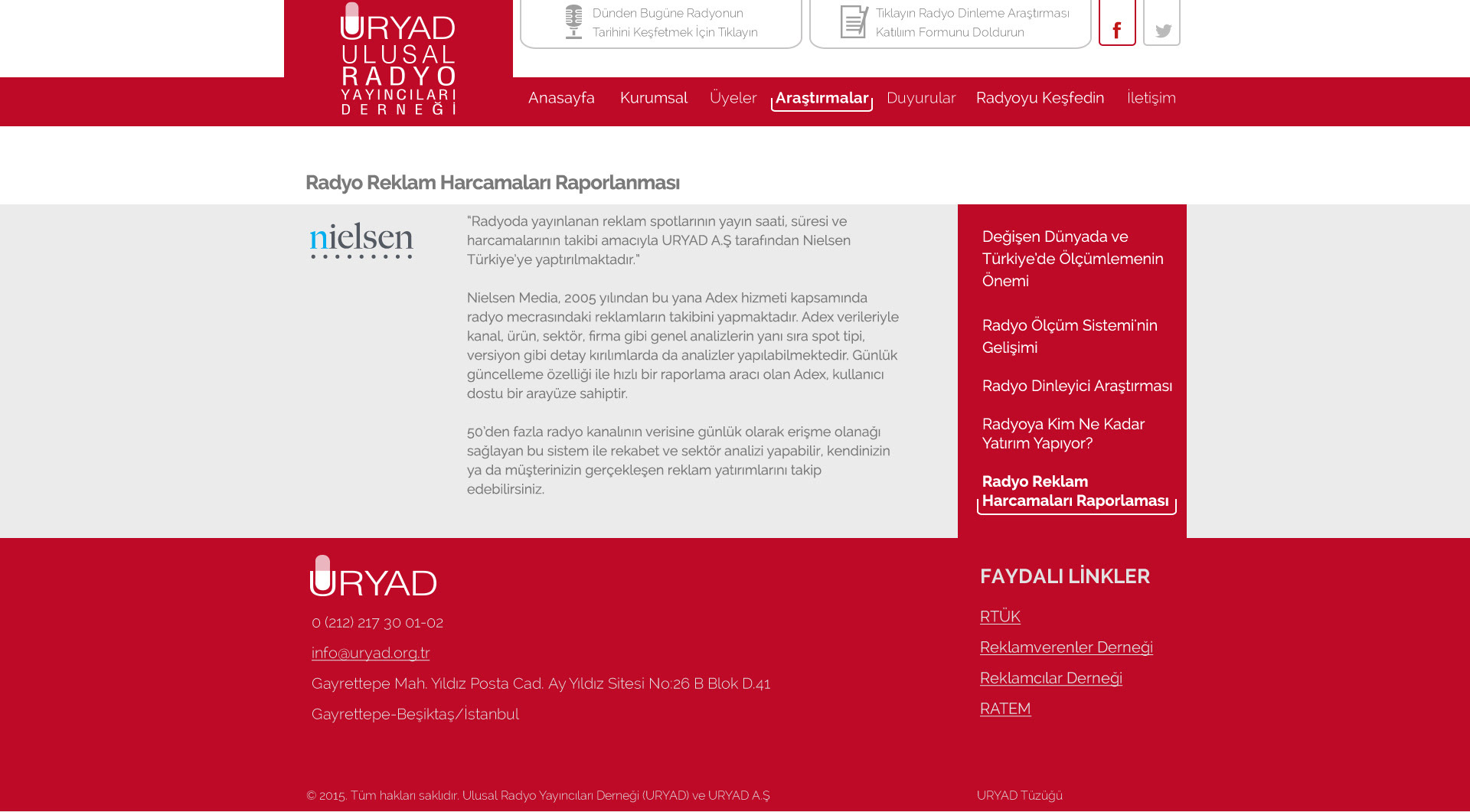Click the paragraph starting 'Nielsen Media, 2005 yılından'

click(x=683, y=346)
